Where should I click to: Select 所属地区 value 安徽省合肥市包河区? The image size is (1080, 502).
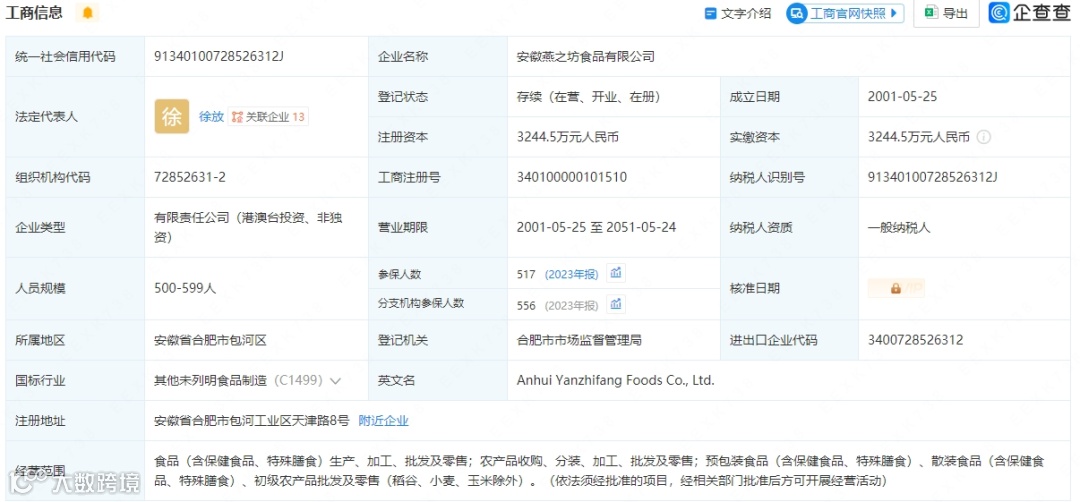(x=210, y=340)
